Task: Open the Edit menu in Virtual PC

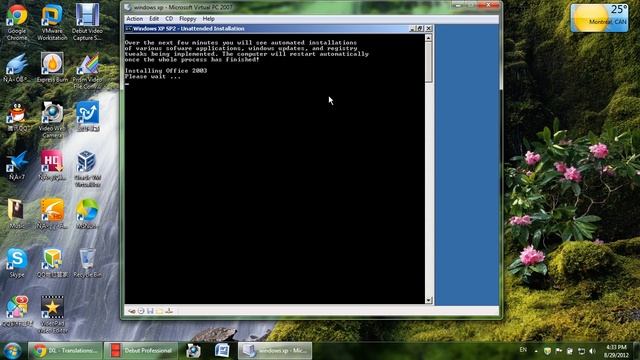Action: (x=154, y=19)
